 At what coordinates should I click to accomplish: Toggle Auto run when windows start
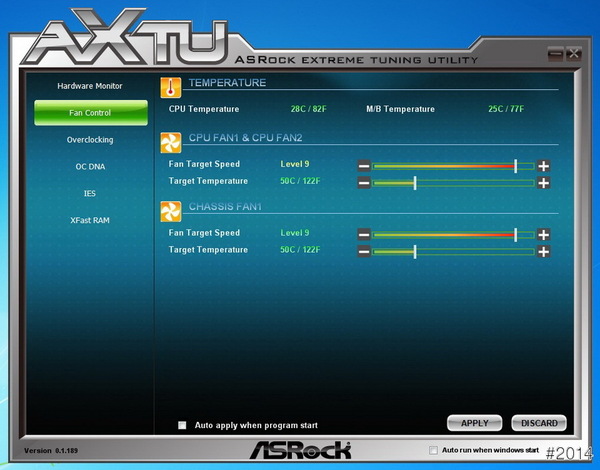pos(433,450)
